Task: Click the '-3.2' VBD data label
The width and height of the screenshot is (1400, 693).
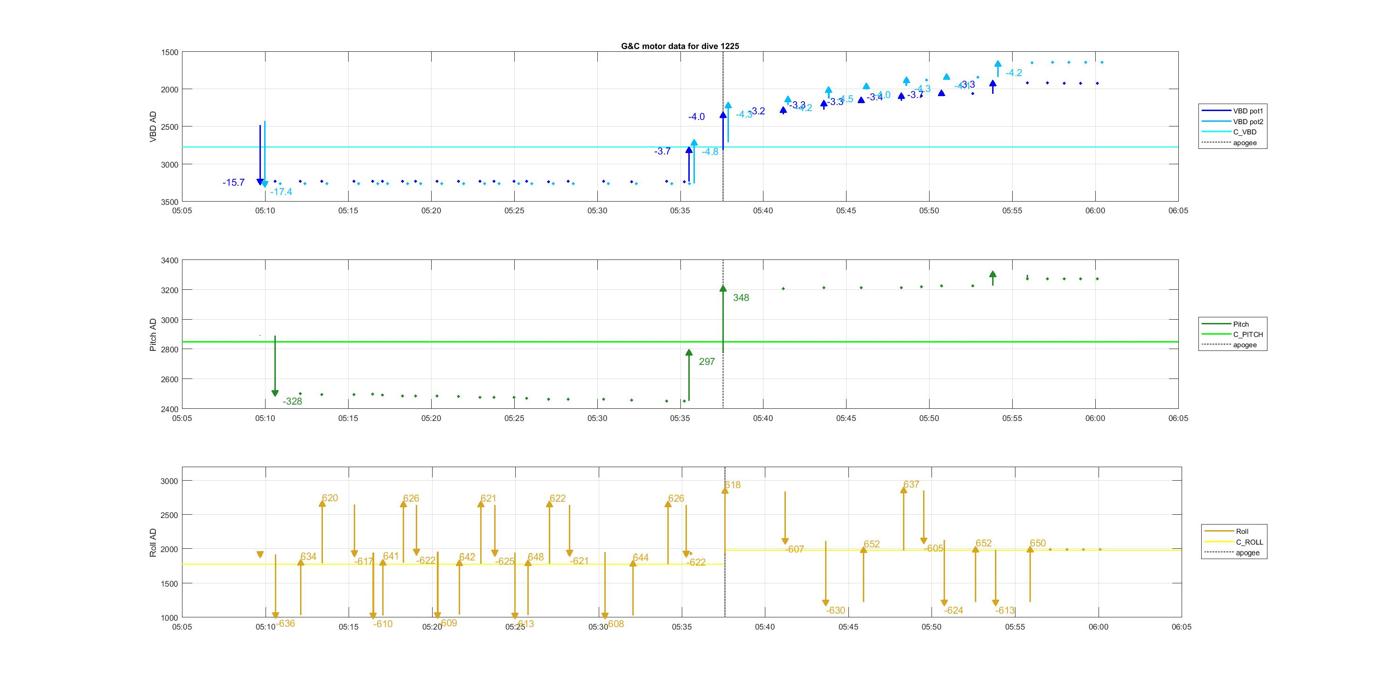Action: click(757, 111)
